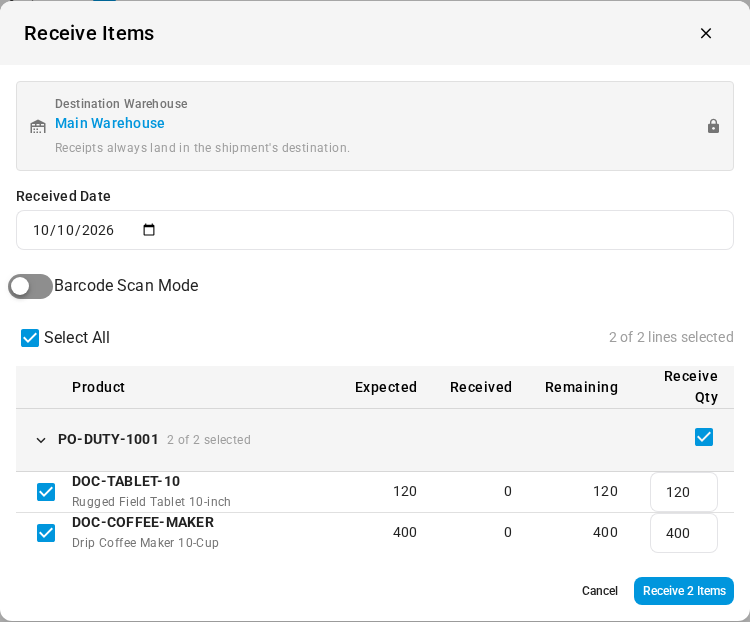
Task: Edit receive quantity for DOC-COFFEE-MAKER
Action: (684, 533)
